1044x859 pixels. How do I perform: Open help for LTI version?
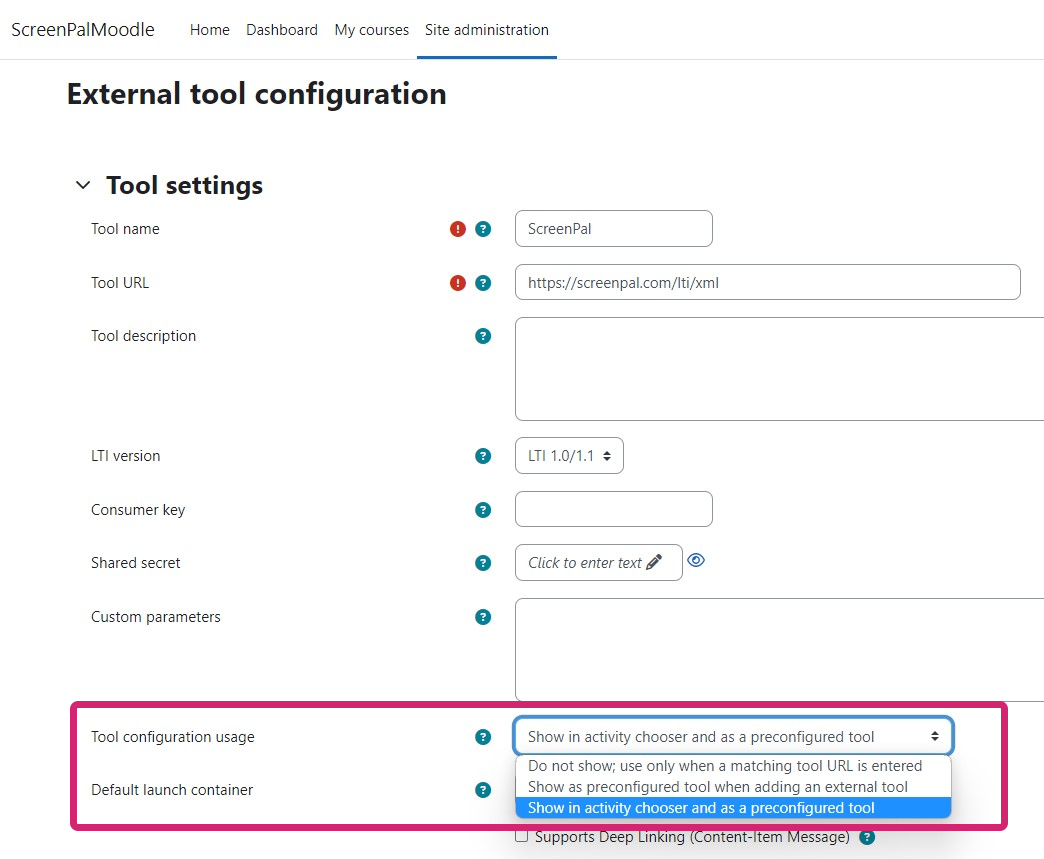point(483,456)
